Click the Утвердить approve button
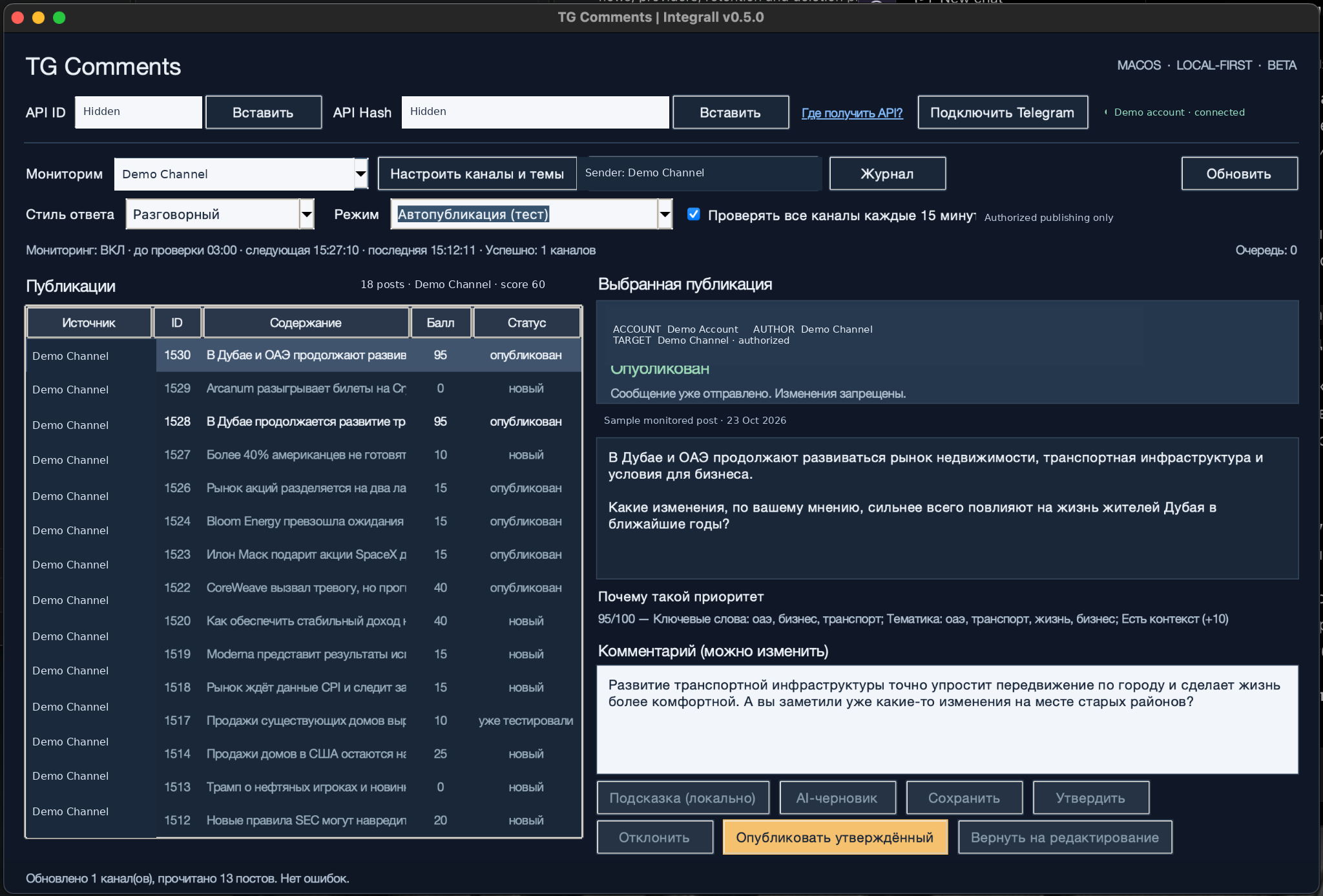Viewport: 1323px width, 896px height. point(1091,798)
